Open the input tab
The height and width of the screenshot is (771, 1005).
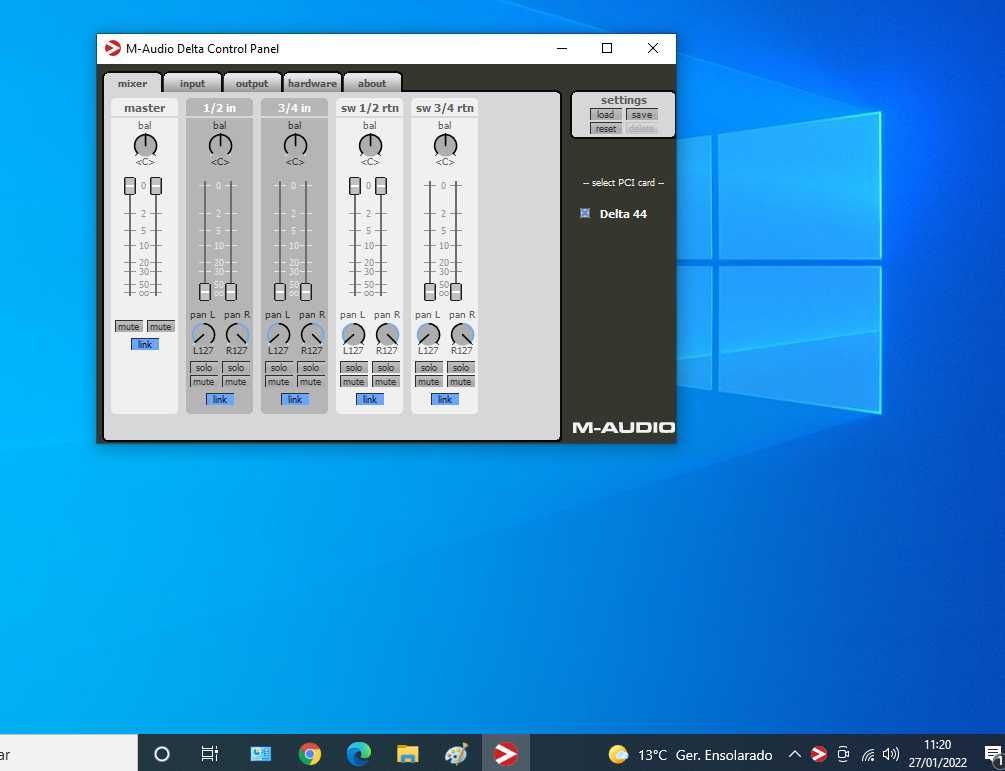coord(192,83)
